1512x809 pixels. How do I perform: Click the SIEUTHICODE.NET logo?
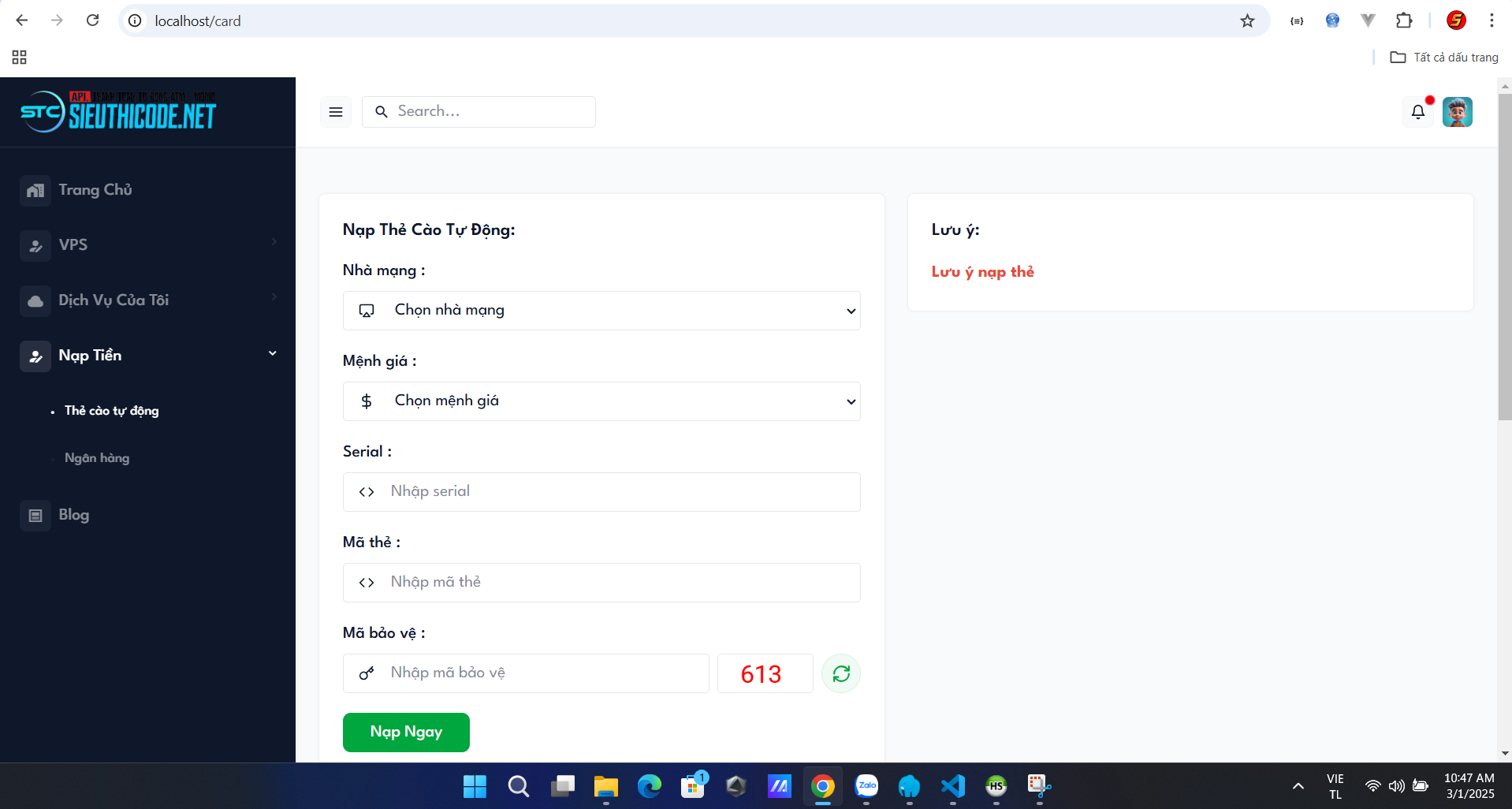pos(118,112)
